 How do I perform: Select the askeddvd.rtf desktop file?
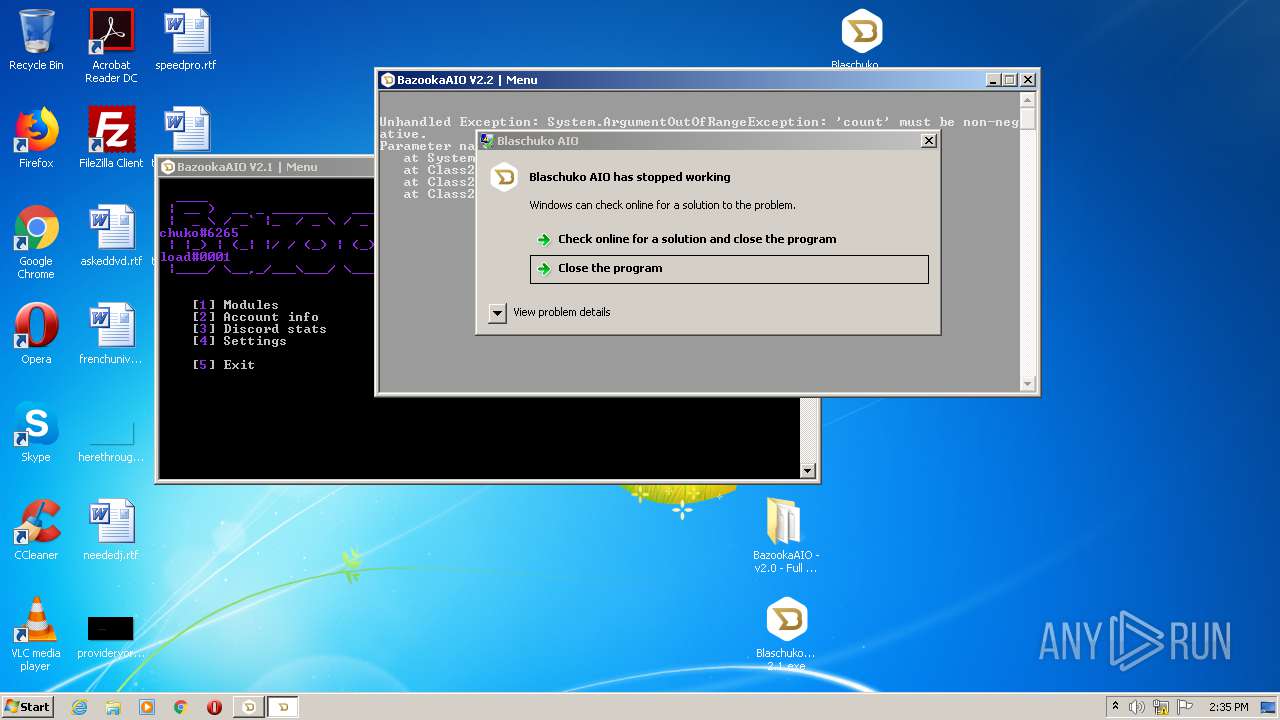(111, 237)
